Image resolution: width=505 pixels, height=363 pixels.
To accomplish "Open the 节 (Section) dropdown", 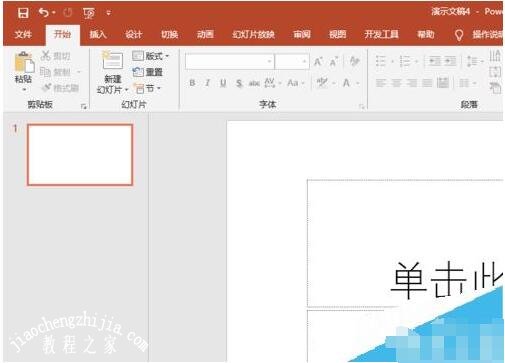I will click(x=147, y=88).
